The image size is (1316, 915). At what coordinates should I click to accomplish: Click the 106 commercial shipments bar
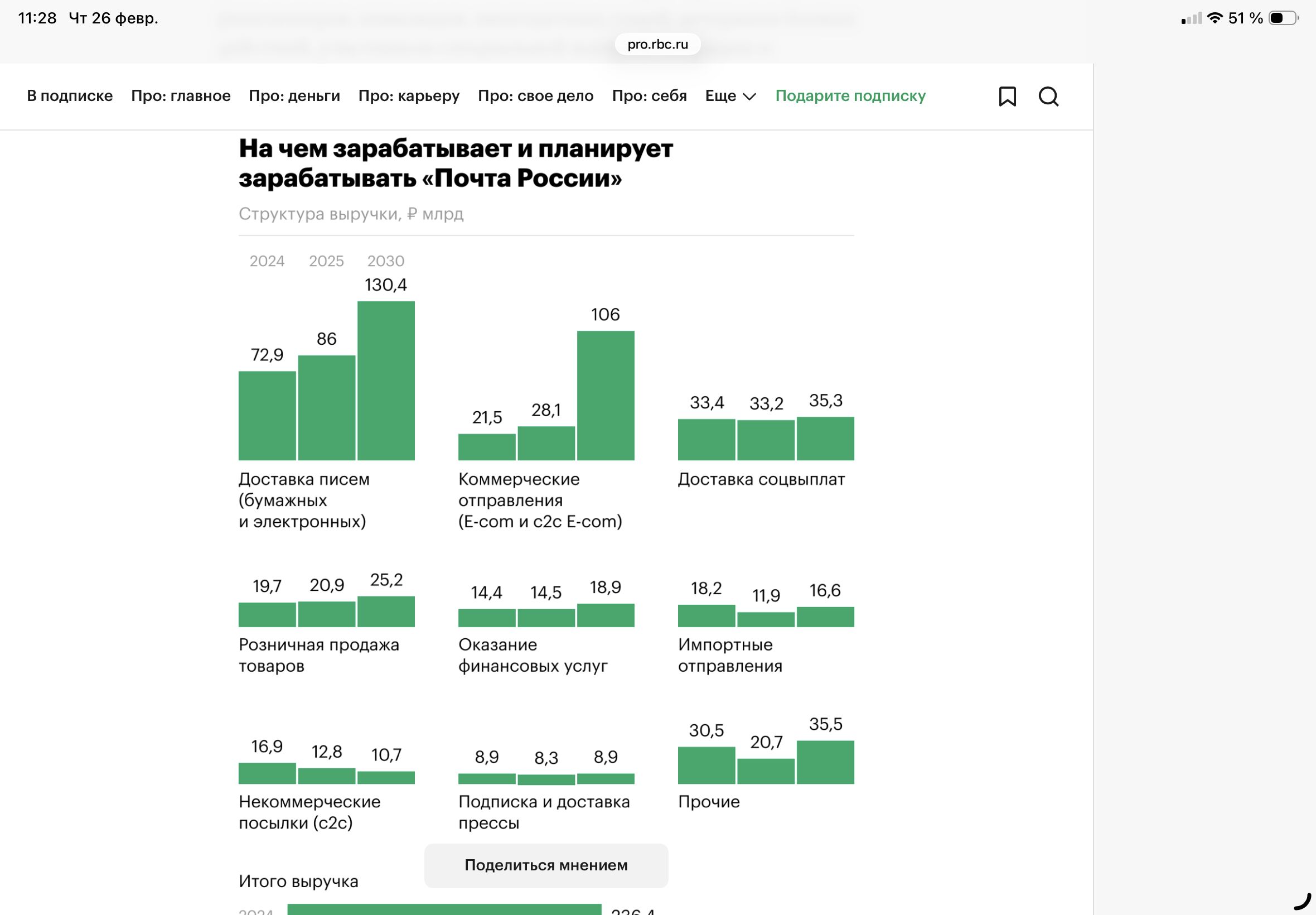(605, 396)
